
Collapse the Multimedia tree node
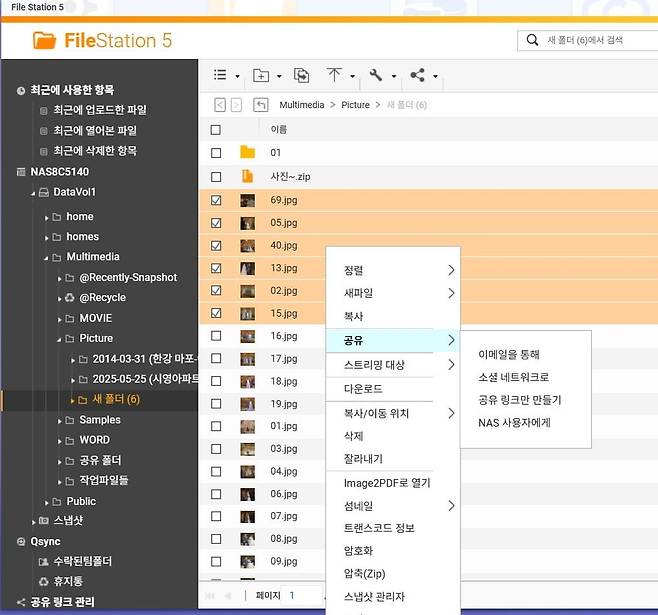point(46,257)
